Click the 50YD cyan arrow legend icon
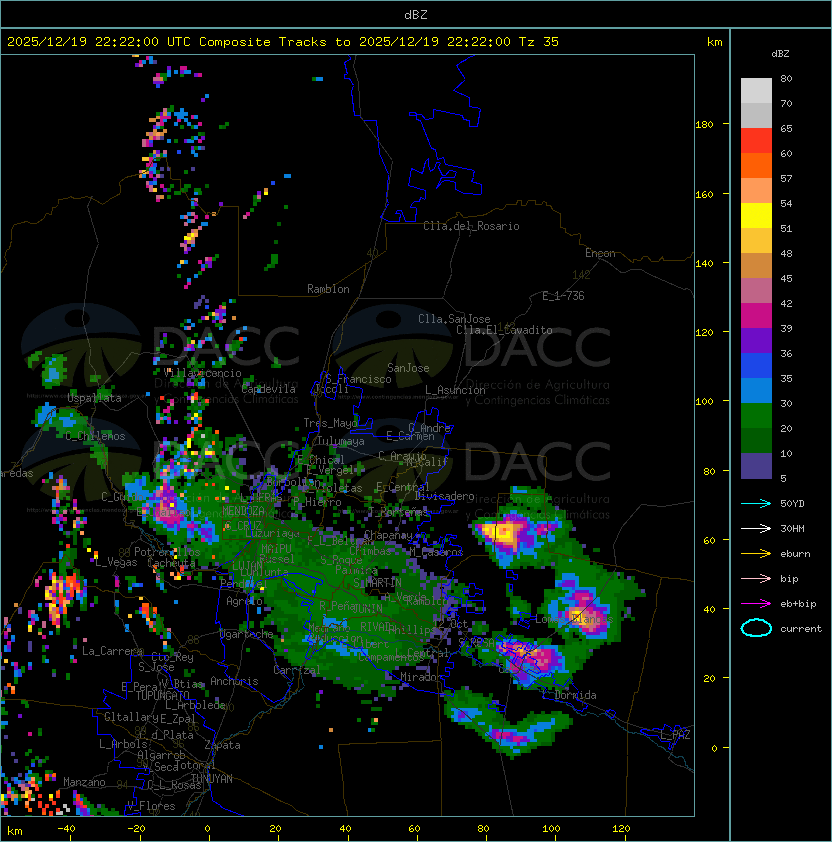The height and width of the screenshot is (842, 832). click(756, 503)
